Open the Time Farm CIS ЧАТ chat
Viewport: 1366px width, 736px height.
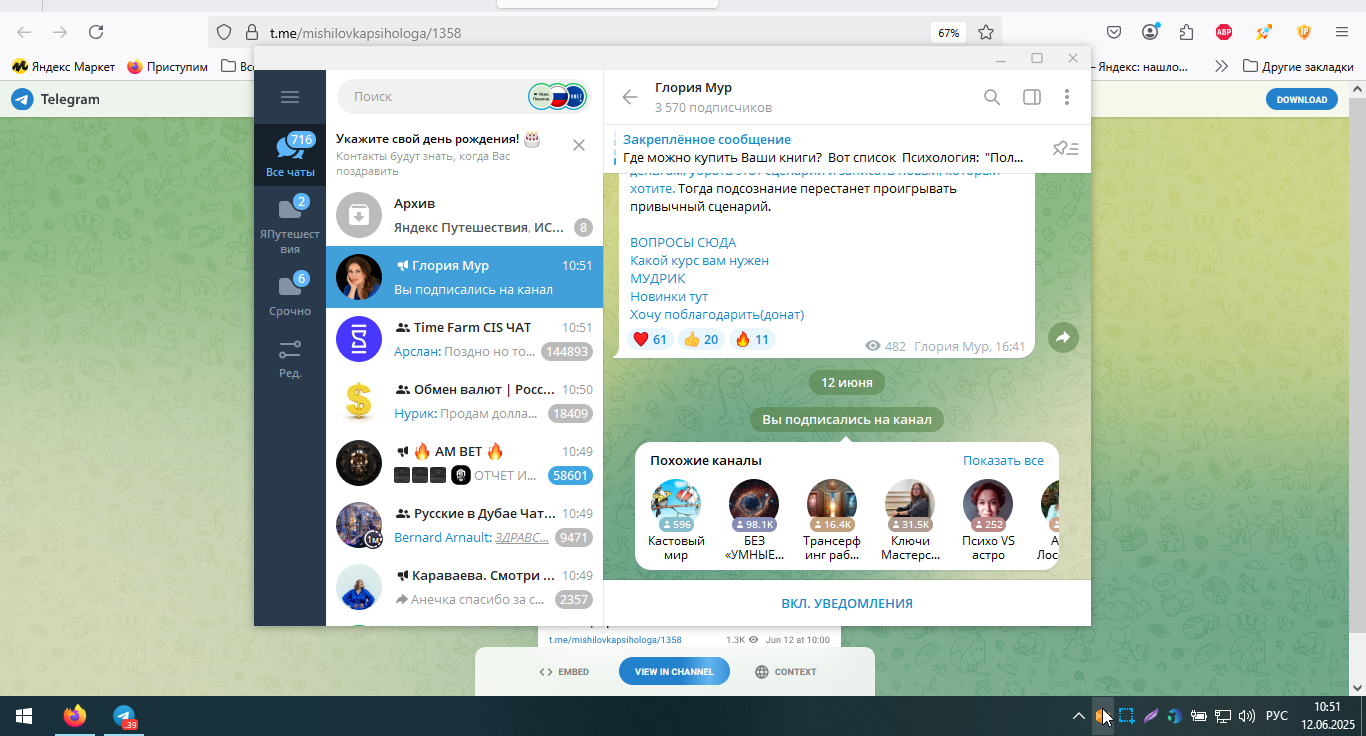[x=465, y=339]
